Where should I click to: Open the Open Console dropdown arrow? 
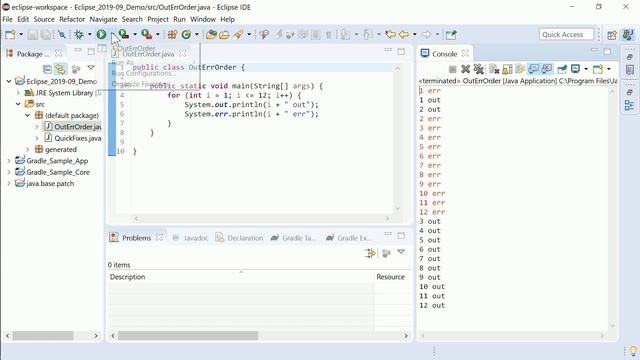[x=609, y=69]
